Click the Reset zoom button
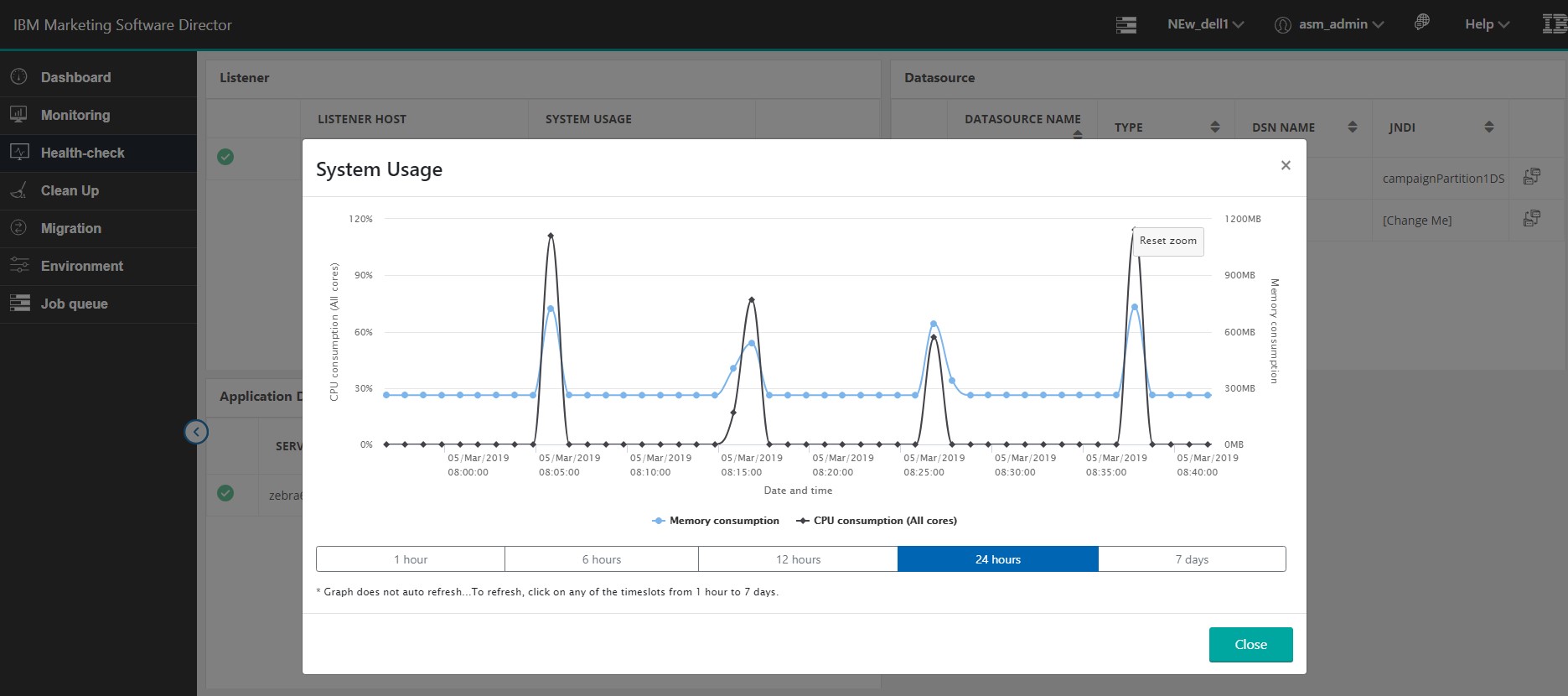Screen dimensions: 1568x696 click(1168, 241)
